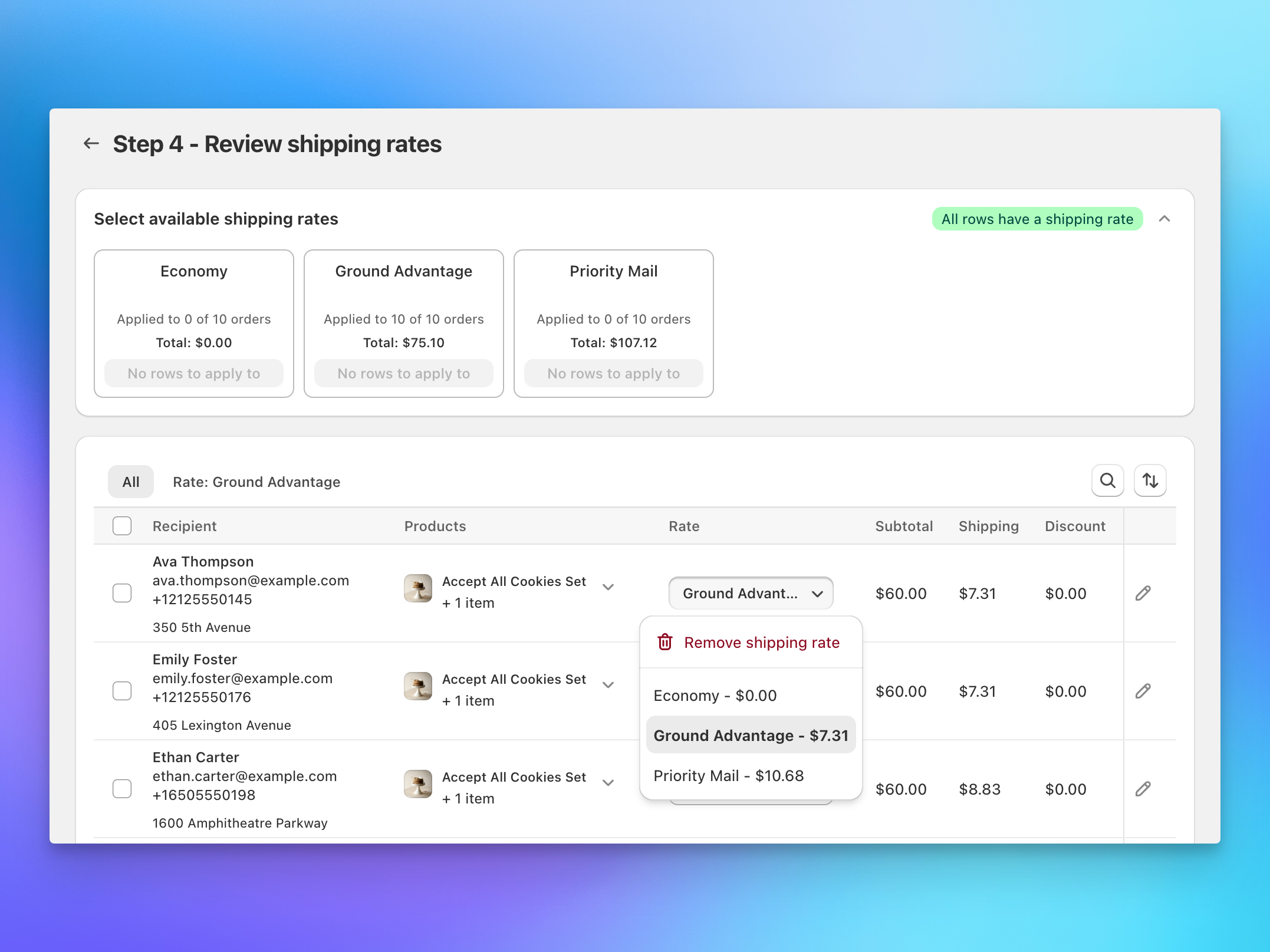
Task: Collapse the Select available shipping rates section
Action: point(1166,218)
